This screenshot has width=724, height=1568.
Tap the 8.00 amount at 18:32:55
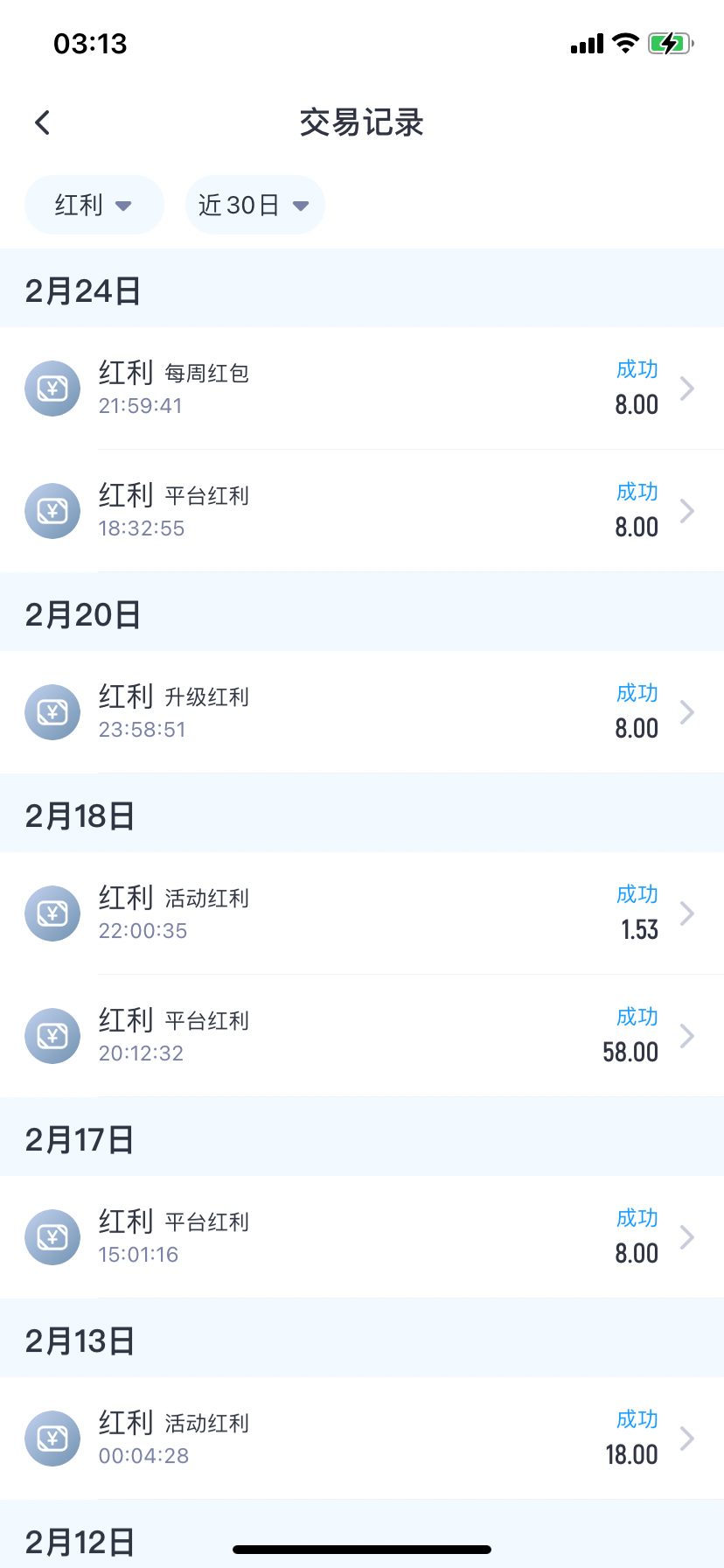637,528
